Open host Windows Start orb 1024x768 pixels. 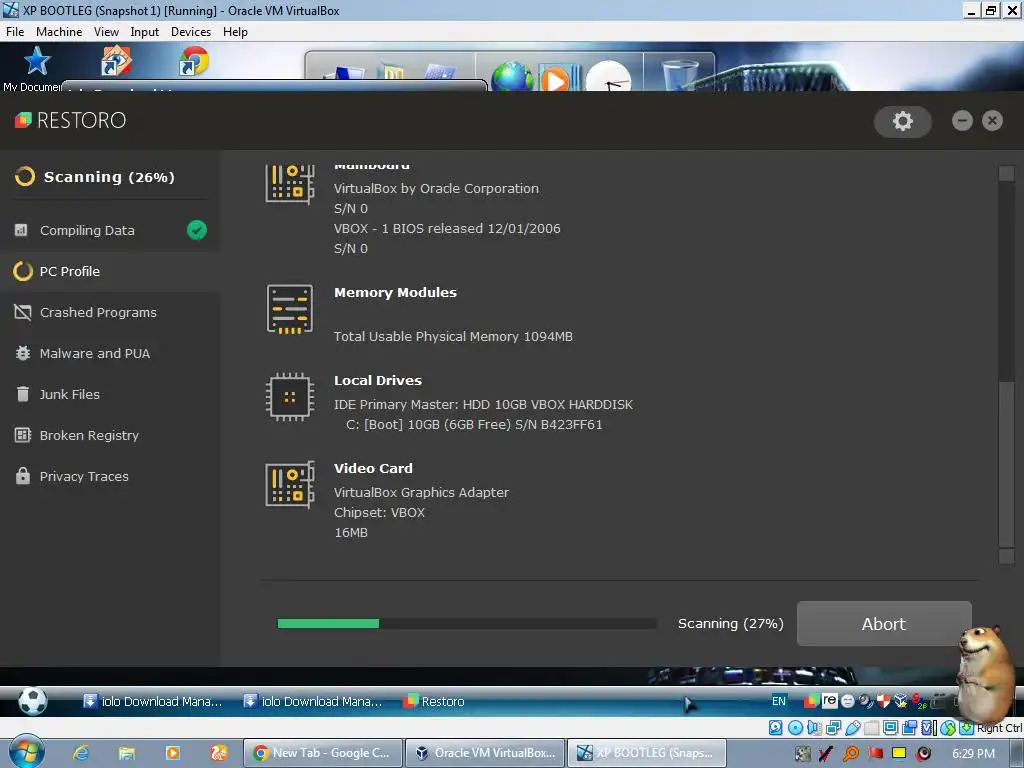[26, 752]
